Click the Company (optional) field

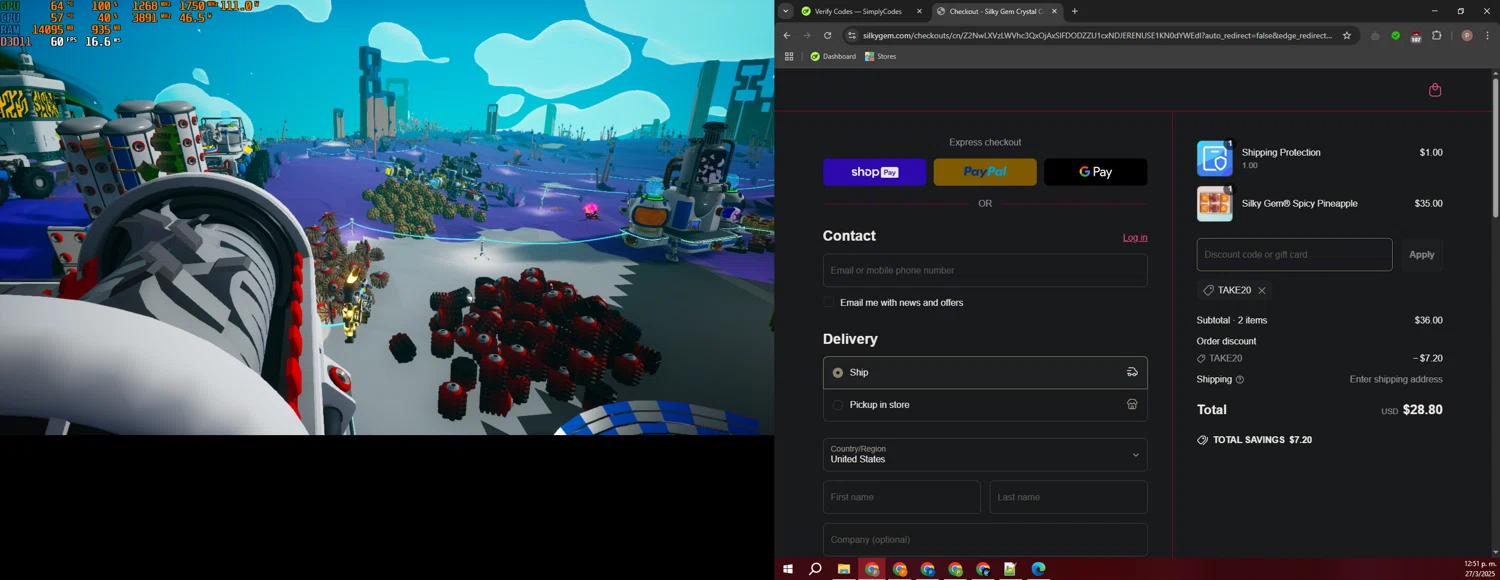[985, 539]
